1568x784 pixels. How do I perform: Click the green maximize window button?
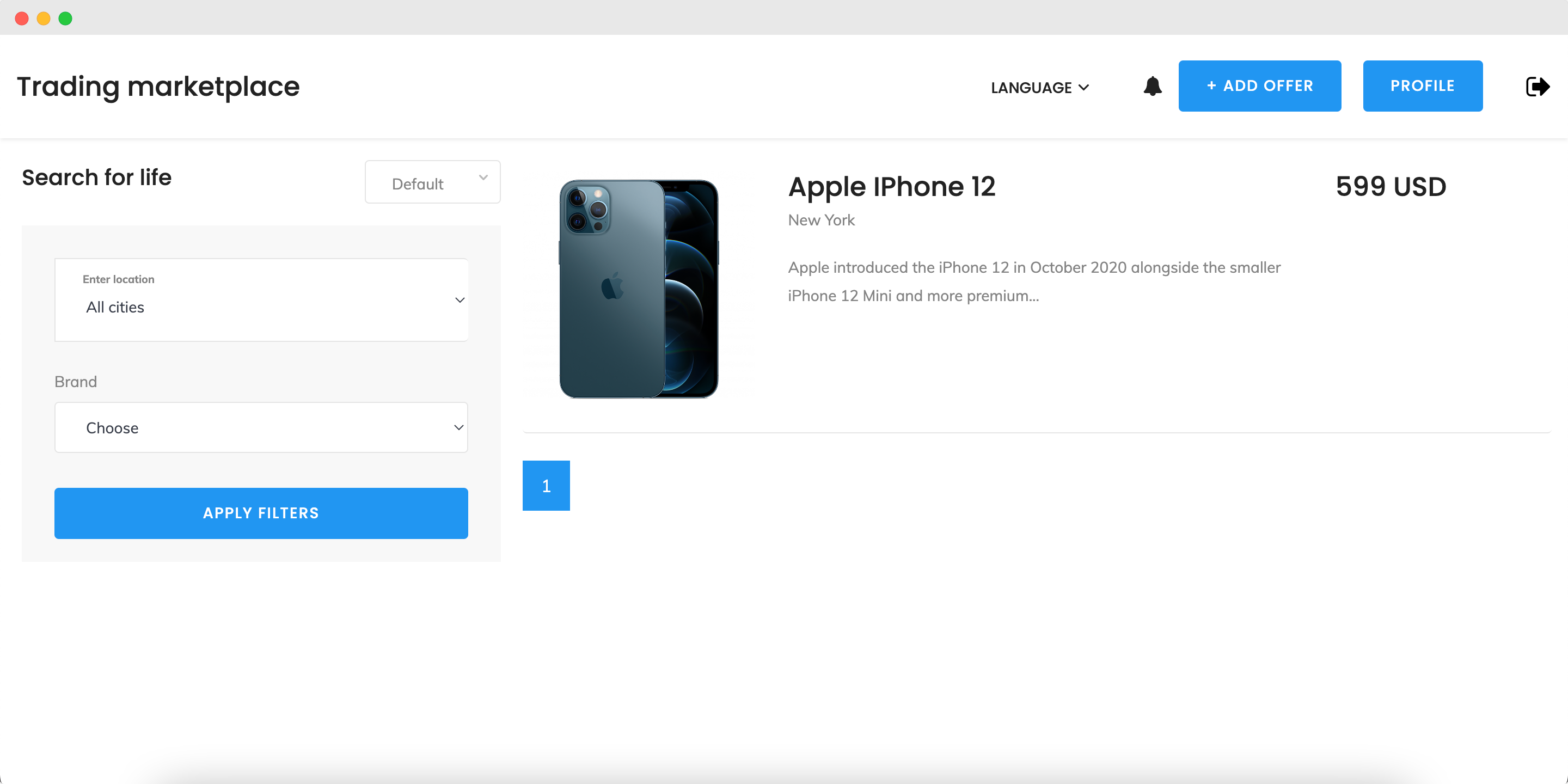pyautogui.click(x=66, y=19)
